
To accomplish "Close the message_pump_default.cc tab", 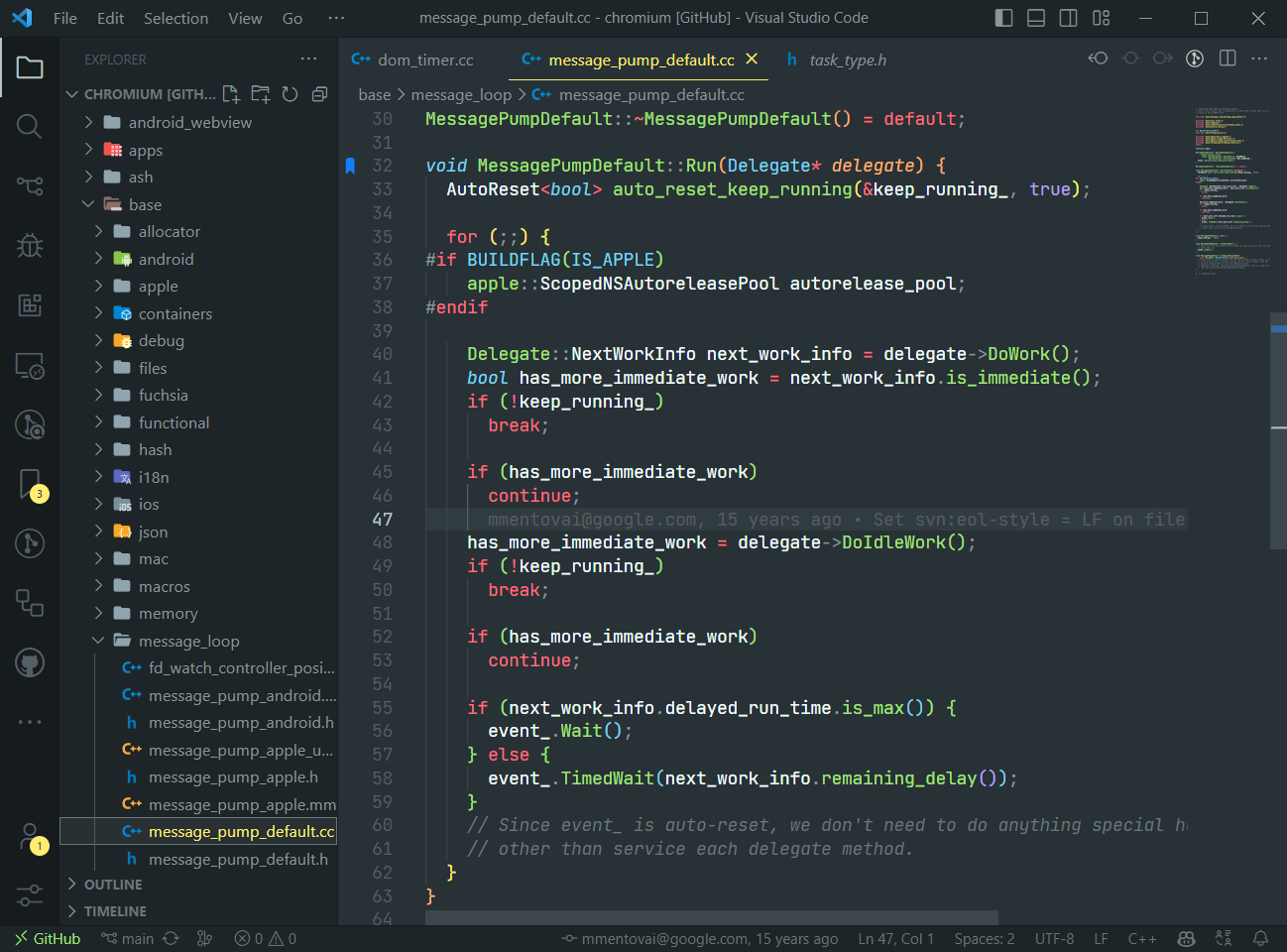I will [752, 59].
